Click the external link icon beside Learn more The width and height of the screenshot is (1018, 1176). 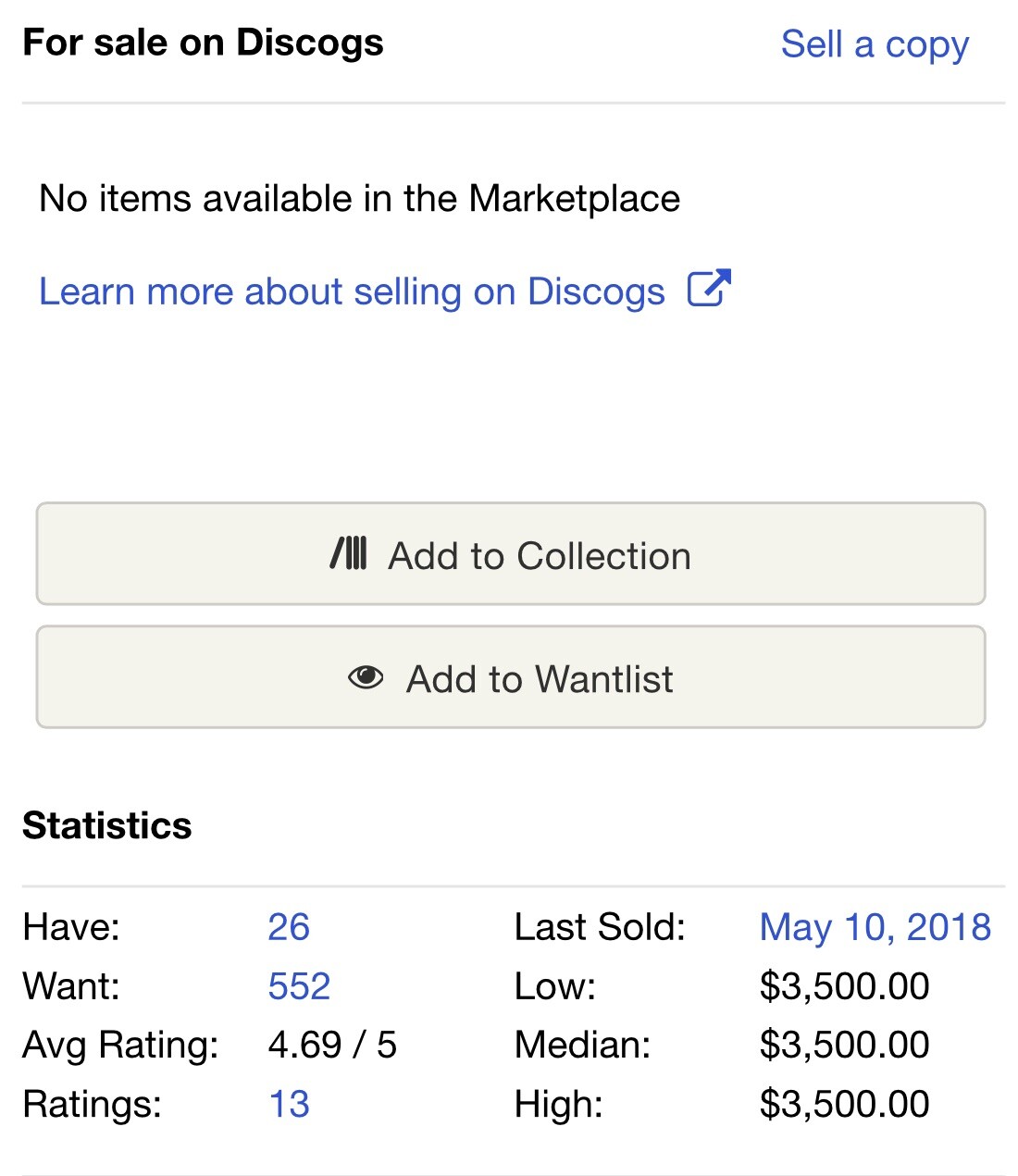709,288
